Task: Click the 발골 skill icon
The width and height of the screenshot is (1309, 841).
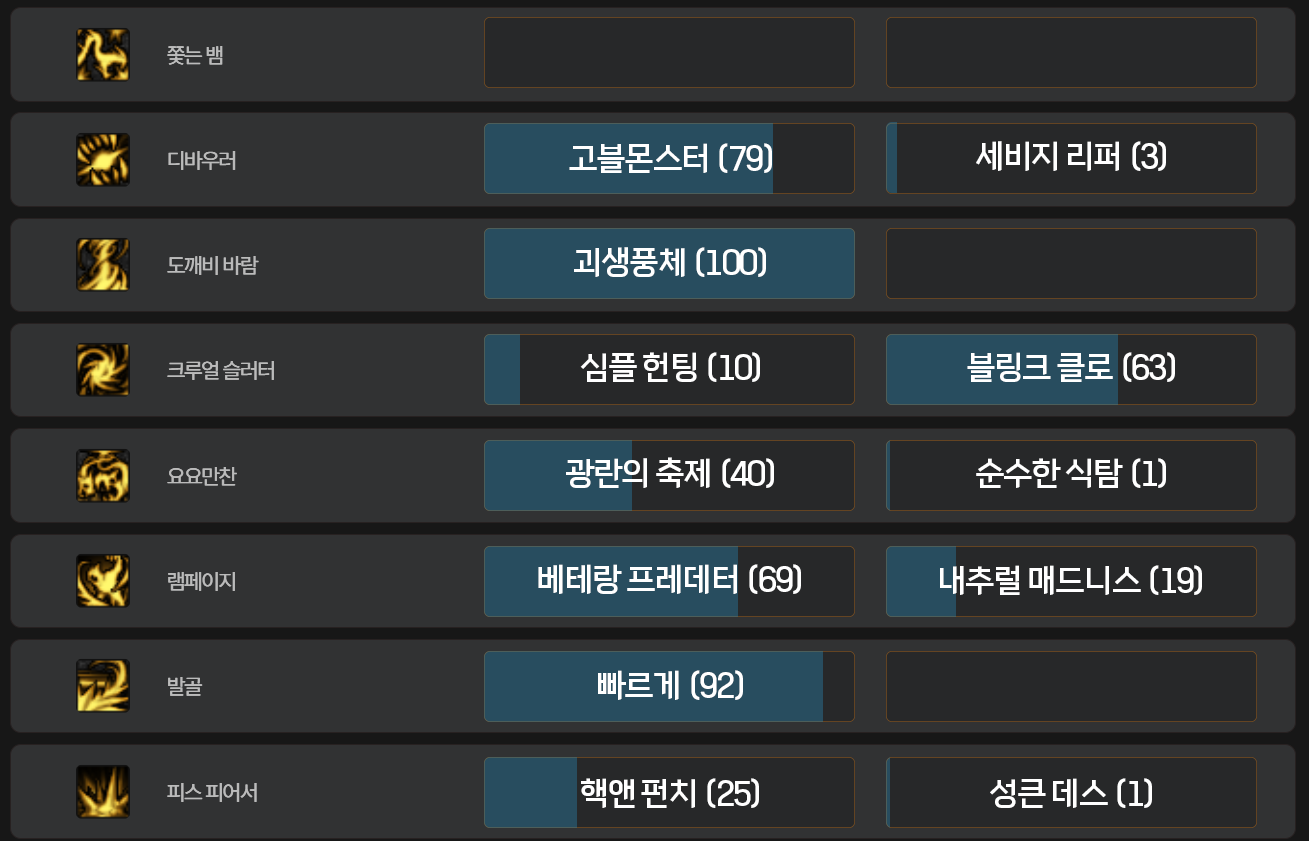Action: [103, 686]
